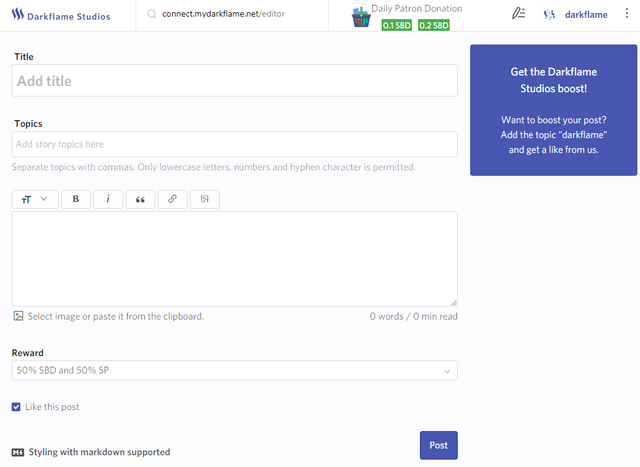
Task: Click the story topics input
Action: point(234,144)
